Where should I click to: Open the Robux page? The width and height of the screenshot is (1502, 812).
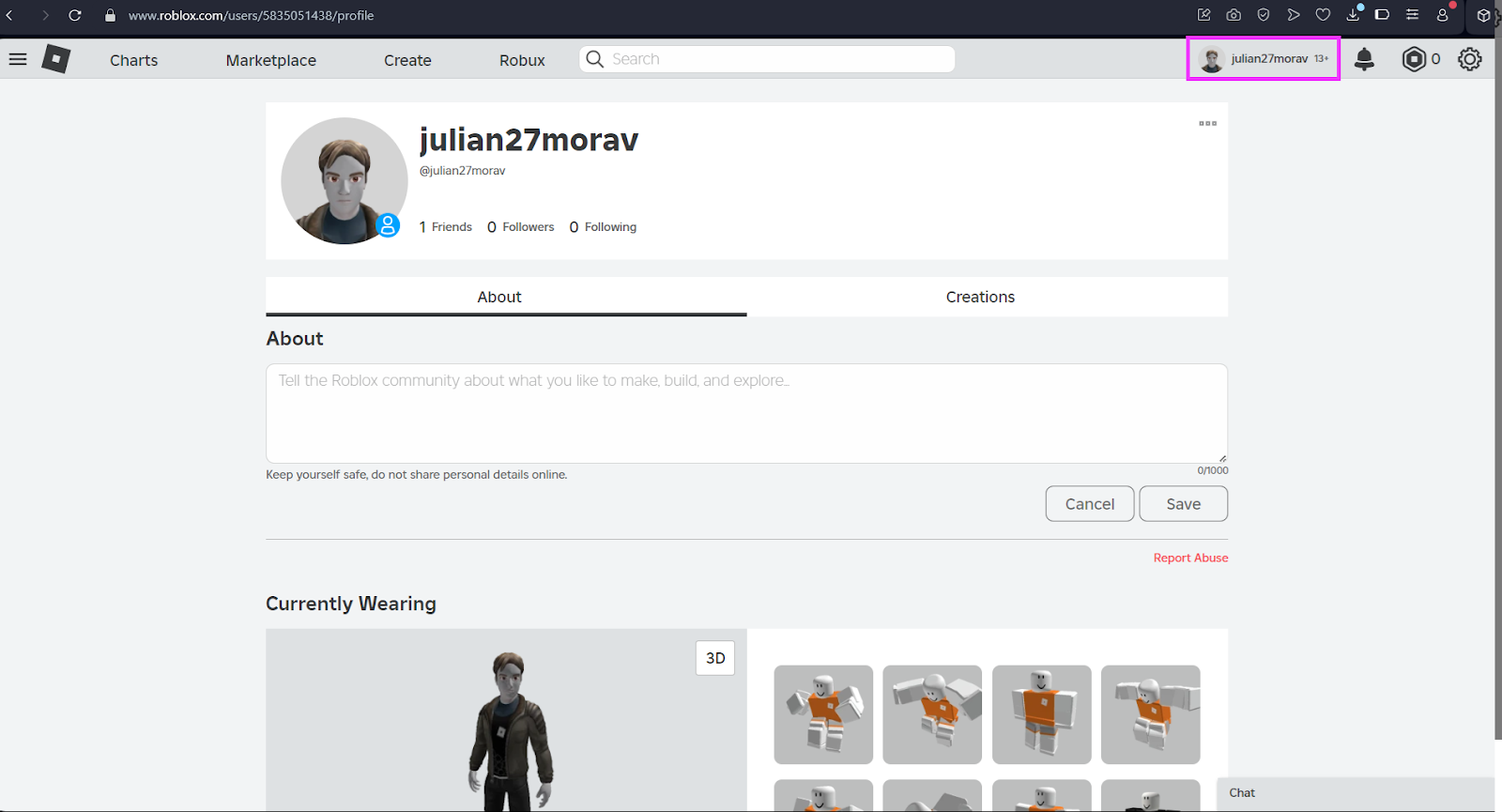pos(522,60)
